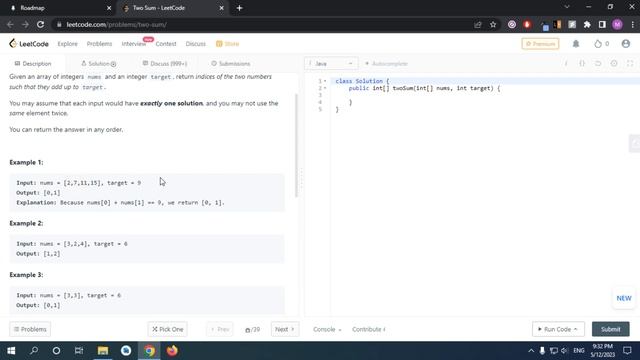Open the notifications bell
Image resolution: width=640 pixels, height=360 pixels.
click(x=576, y=44)
